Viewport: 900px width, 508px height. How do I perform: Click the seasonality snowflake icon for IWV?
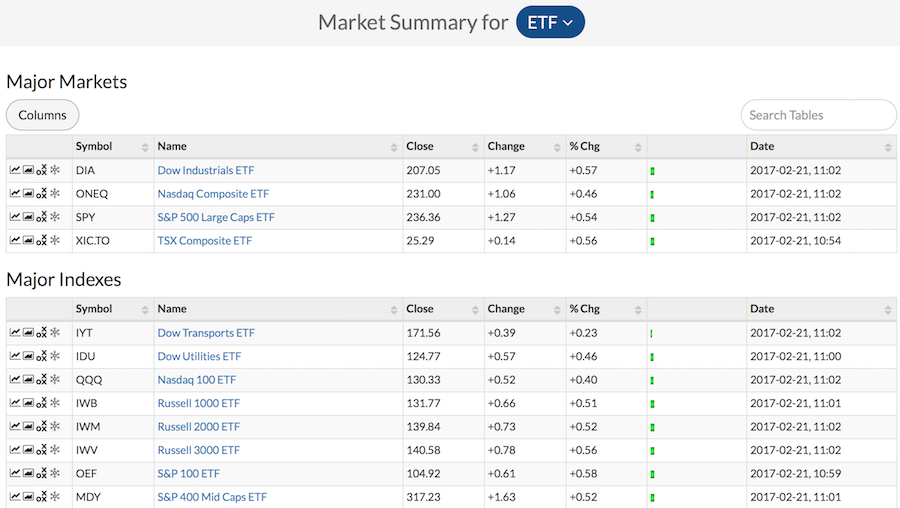point(55,450)
